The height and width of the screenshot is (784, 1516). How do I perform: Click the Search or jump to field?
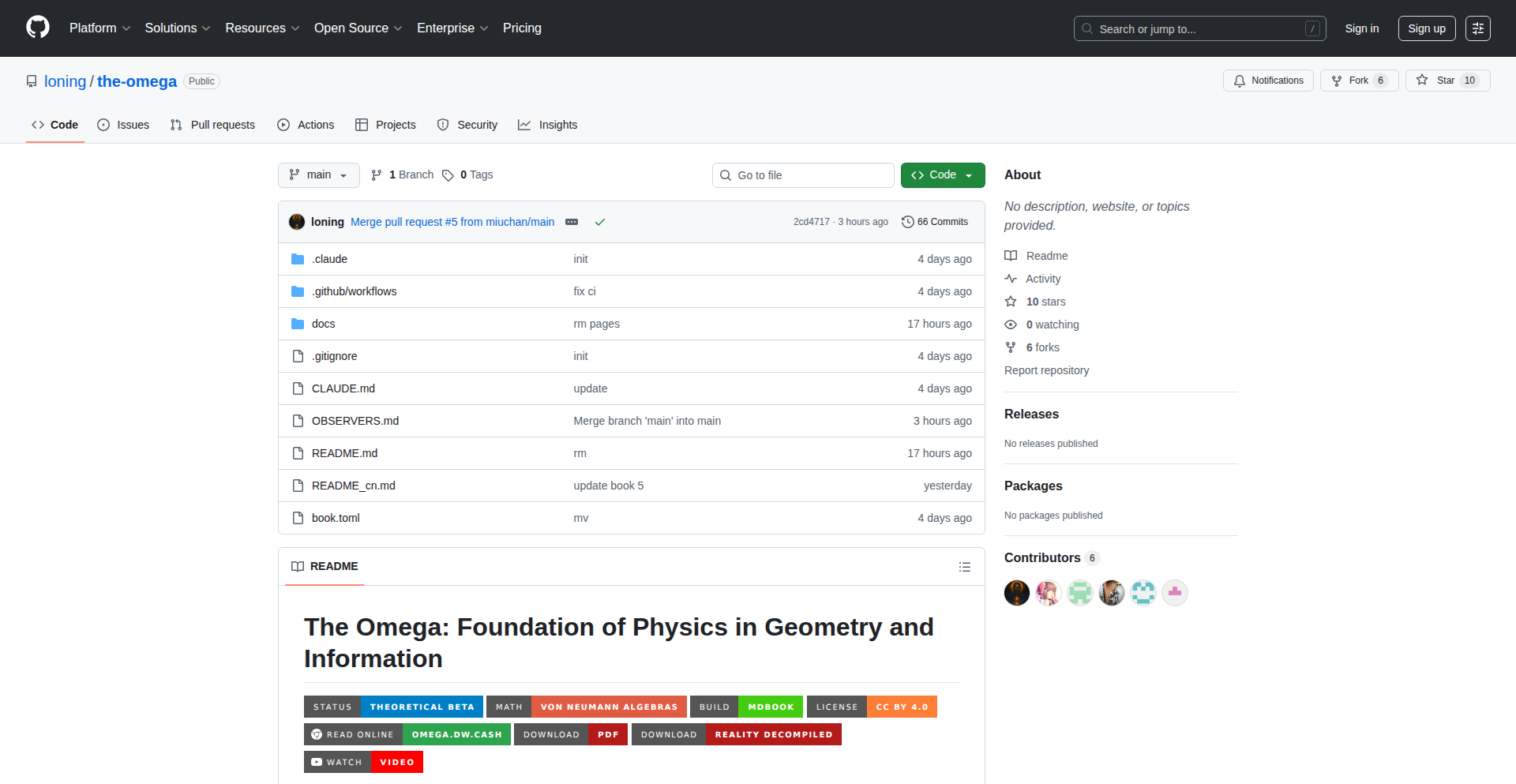pos(1199,28)
